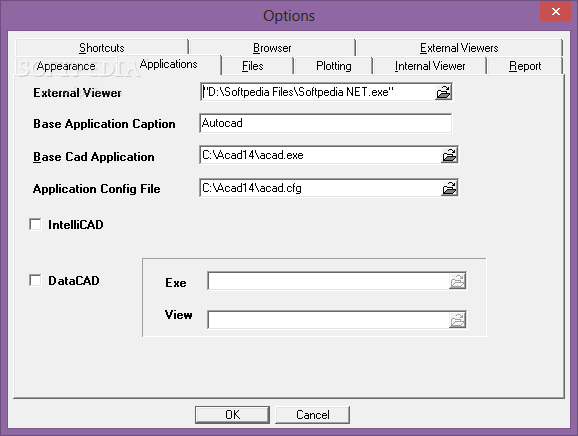Click the Application Config File field

click(x=320, y=188)
